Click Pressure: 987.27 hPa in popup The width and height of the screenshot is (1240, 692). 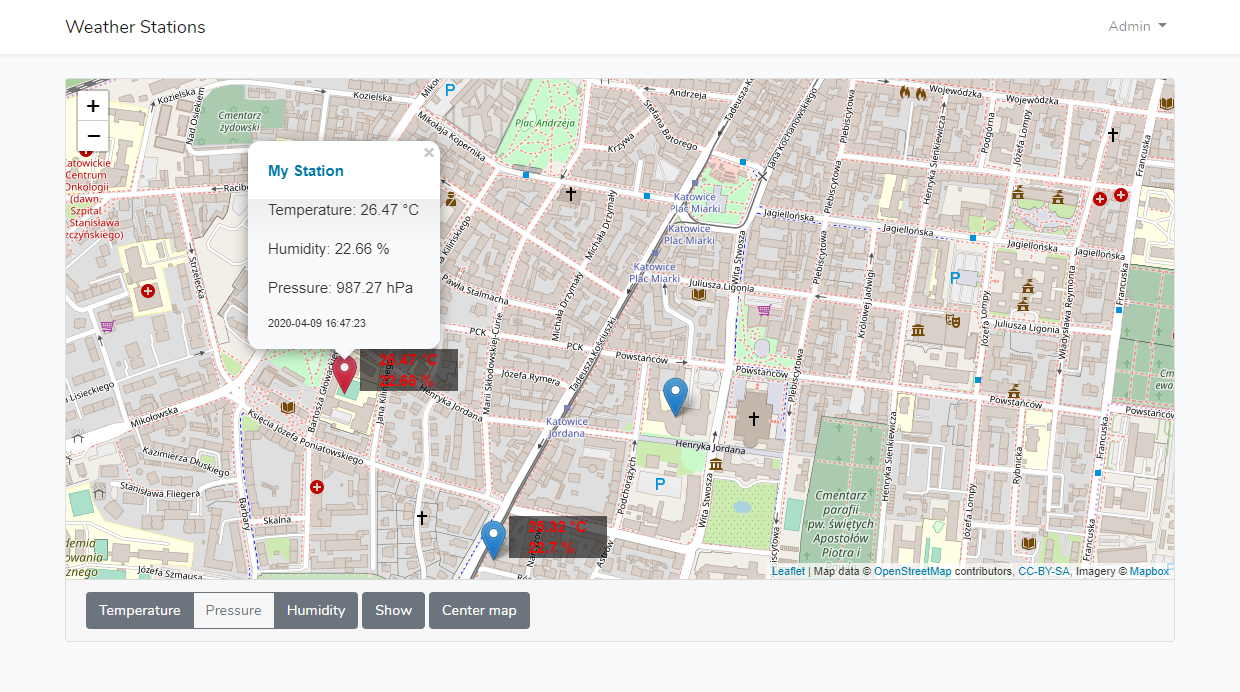click(x=340, y=288)
